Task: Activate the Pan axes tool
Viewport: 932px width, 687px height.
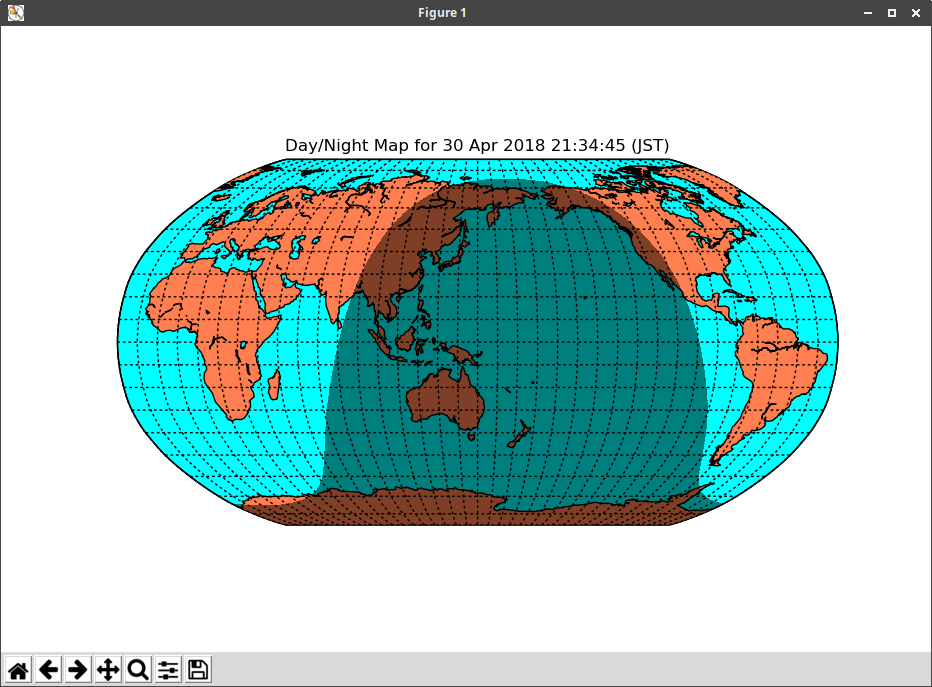Action: (x=108, y=670)
